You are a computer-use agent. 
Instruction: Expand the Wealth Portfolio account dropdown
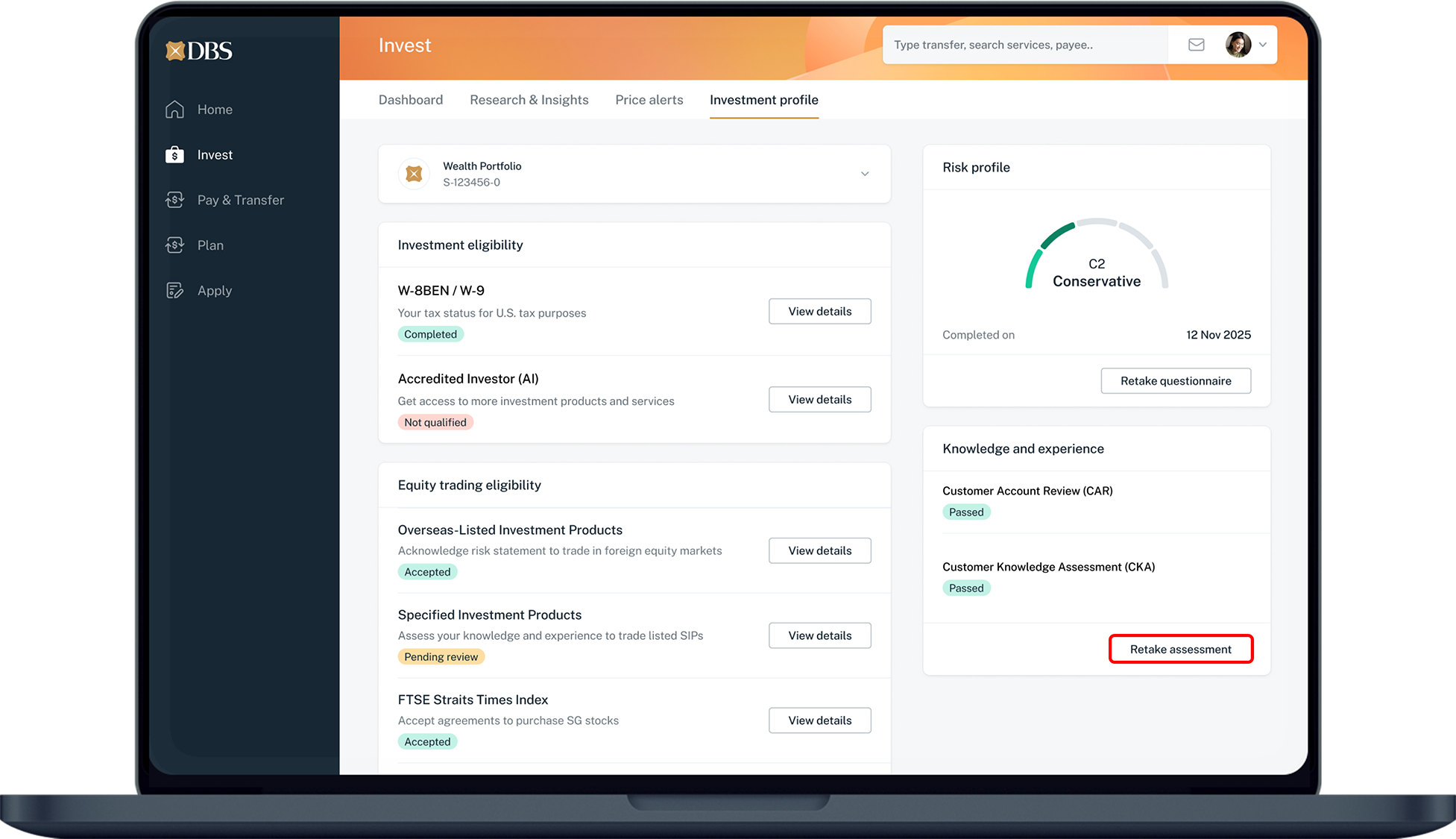point(865,174)
